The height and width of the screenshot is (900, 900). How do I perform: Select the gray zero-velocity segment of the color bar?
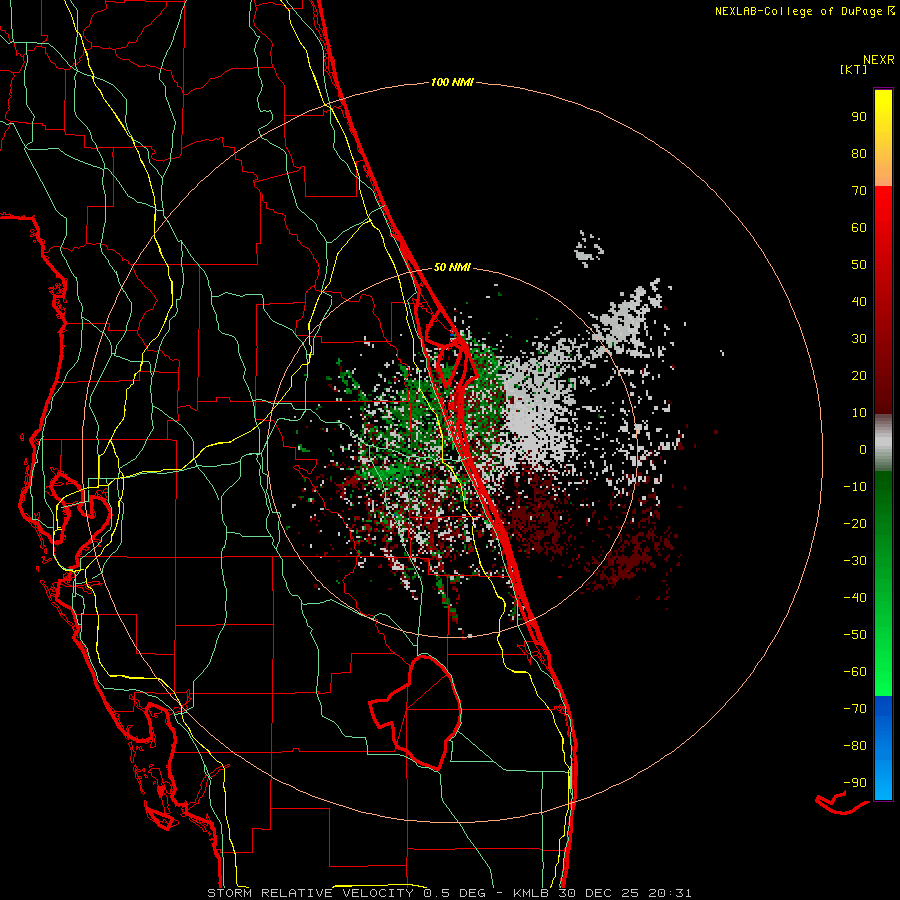pos(883,443)
